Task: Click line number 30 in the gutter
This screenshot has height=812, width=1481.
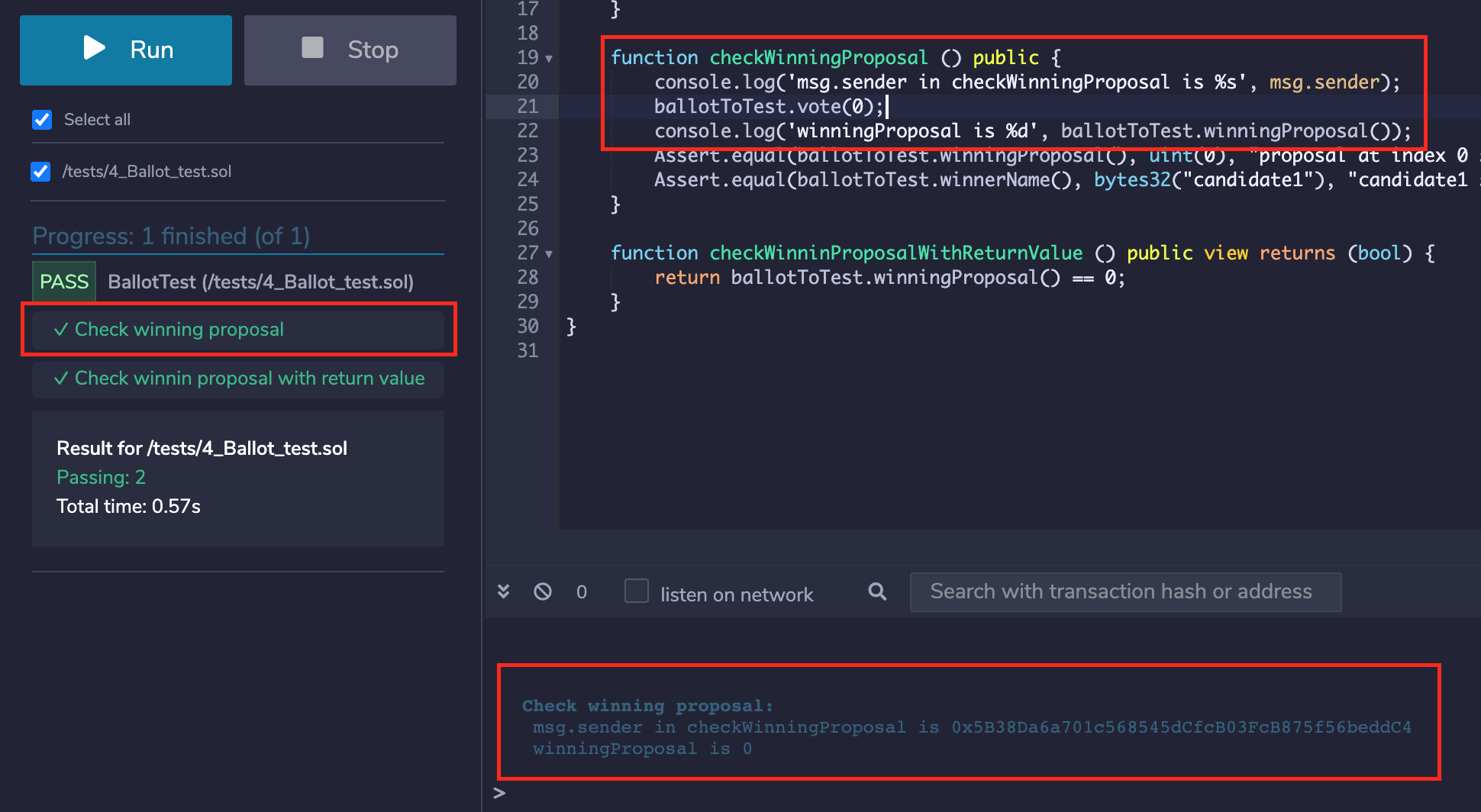Action: [x=528, y=327]
